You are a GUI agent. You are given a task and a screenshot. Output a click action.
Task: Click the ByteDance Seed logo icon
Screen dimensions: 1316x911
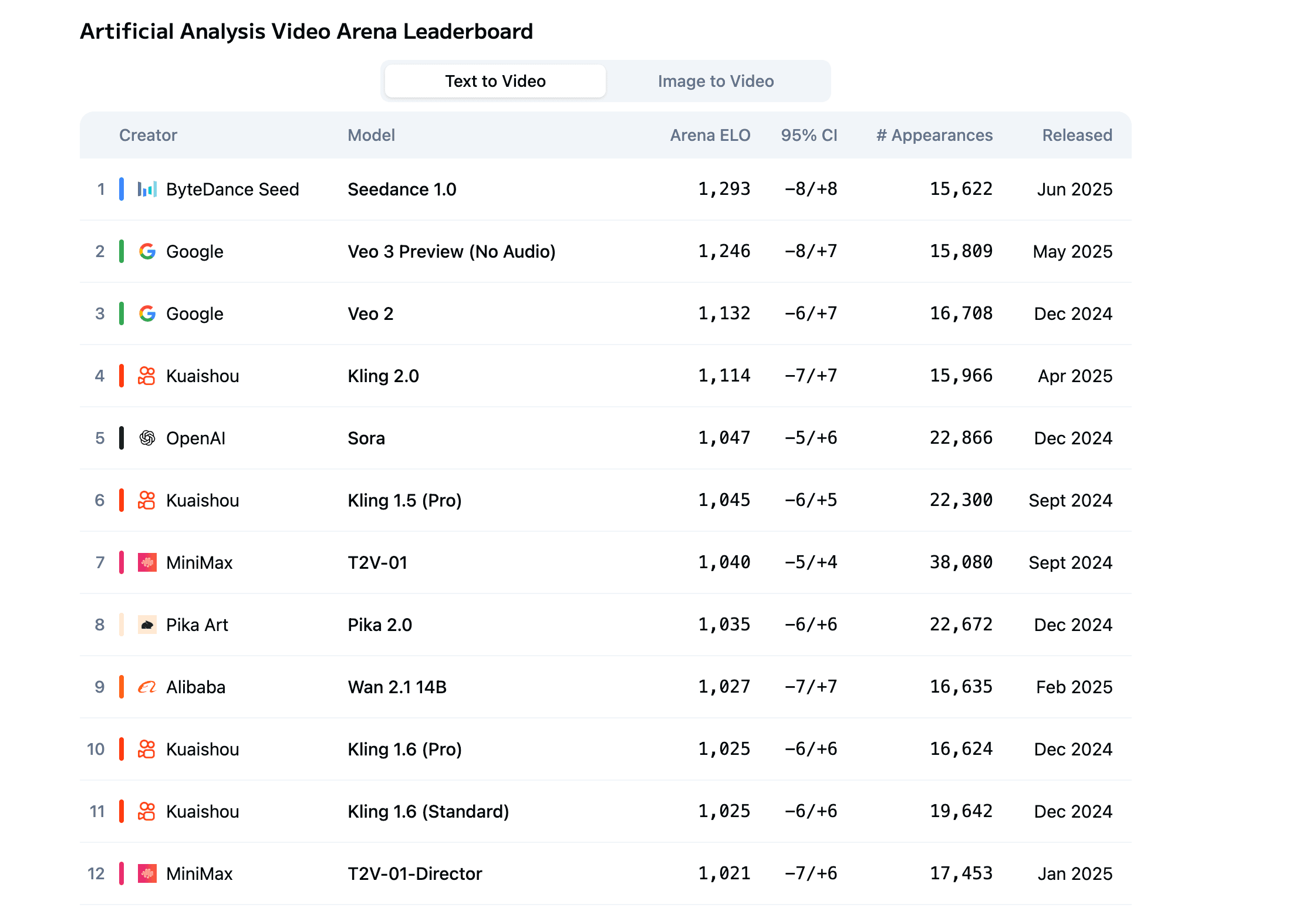point(147,189)
